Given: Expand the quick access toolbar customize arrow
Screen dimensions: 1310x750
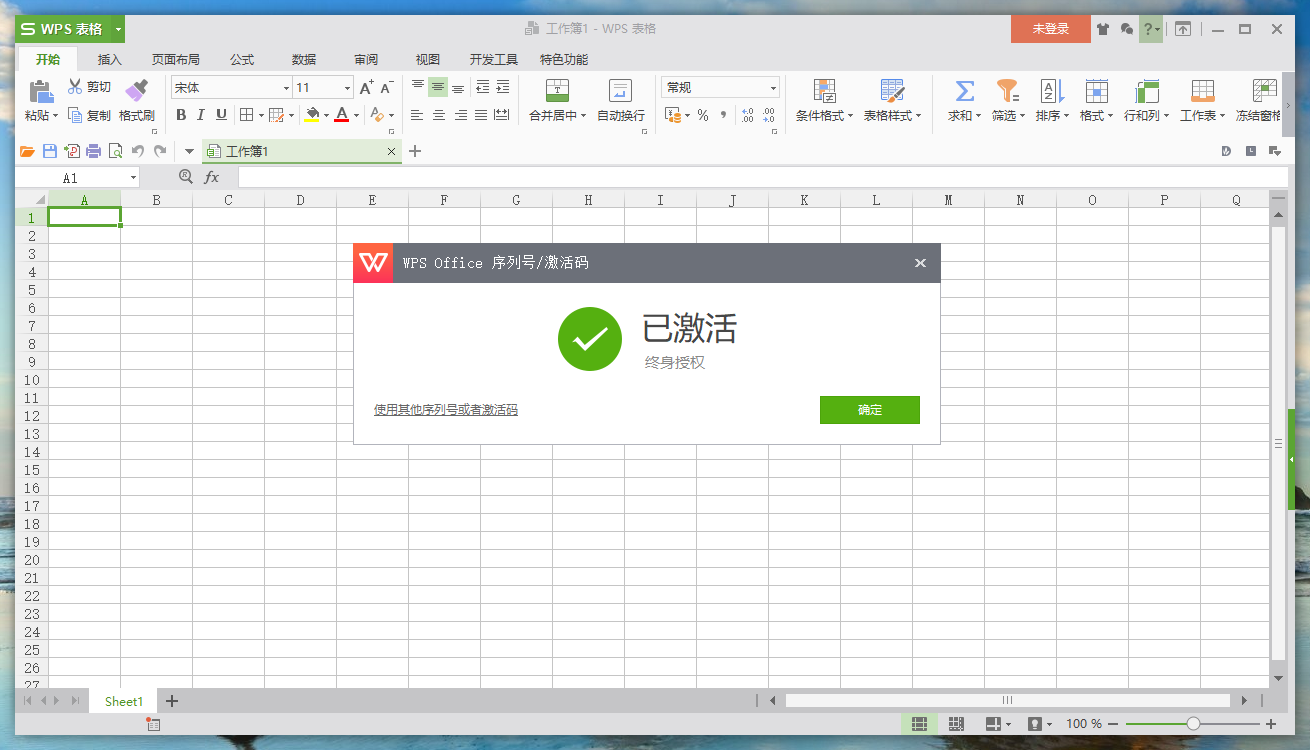Looking at the screenshot, I should (189, 151).
